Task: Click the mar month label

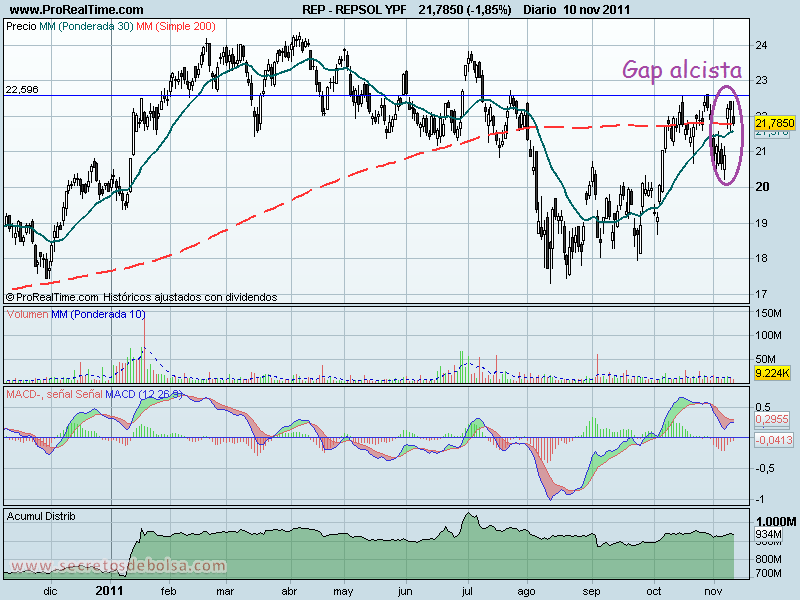Action: pyautogui.click(x=225, y=591)
